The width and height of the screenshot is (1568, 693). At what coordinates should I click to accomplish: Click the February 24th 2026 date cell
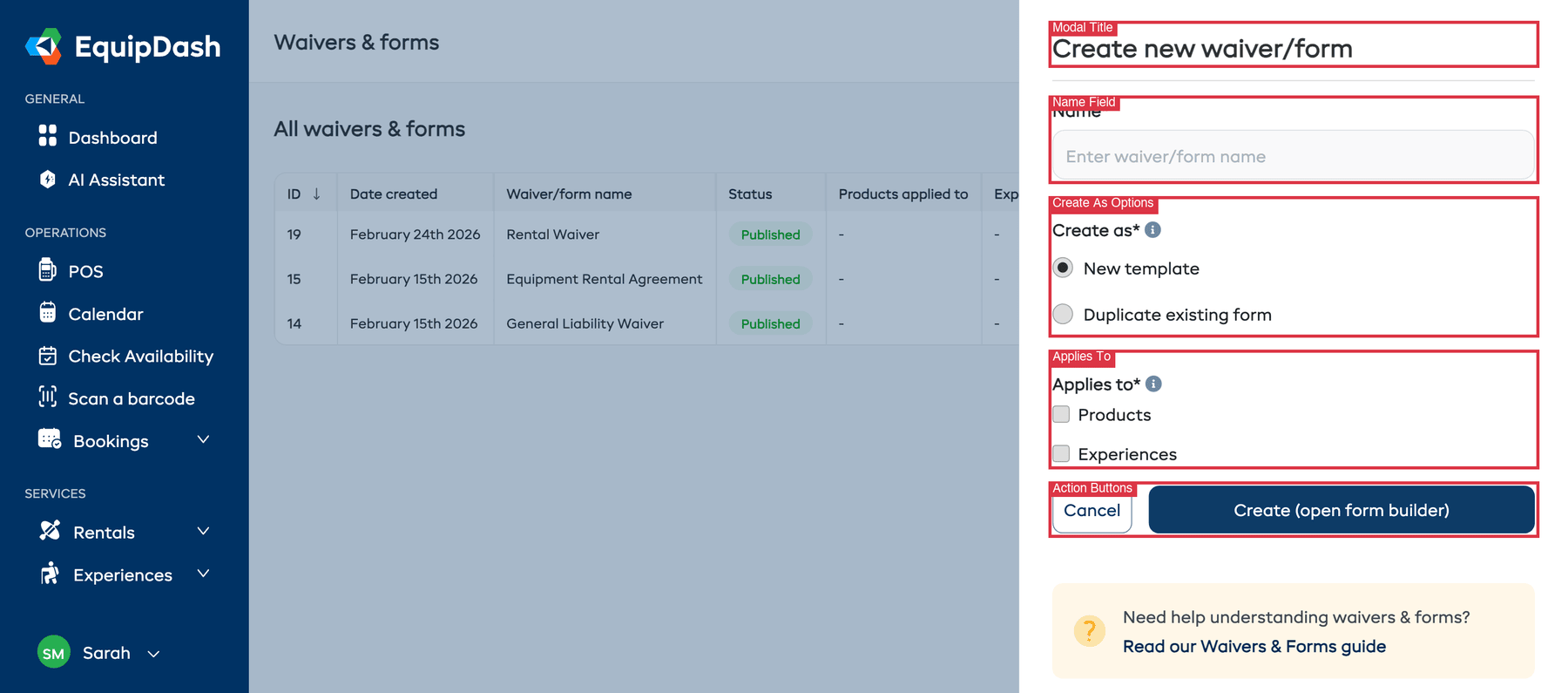coord(415,234)
